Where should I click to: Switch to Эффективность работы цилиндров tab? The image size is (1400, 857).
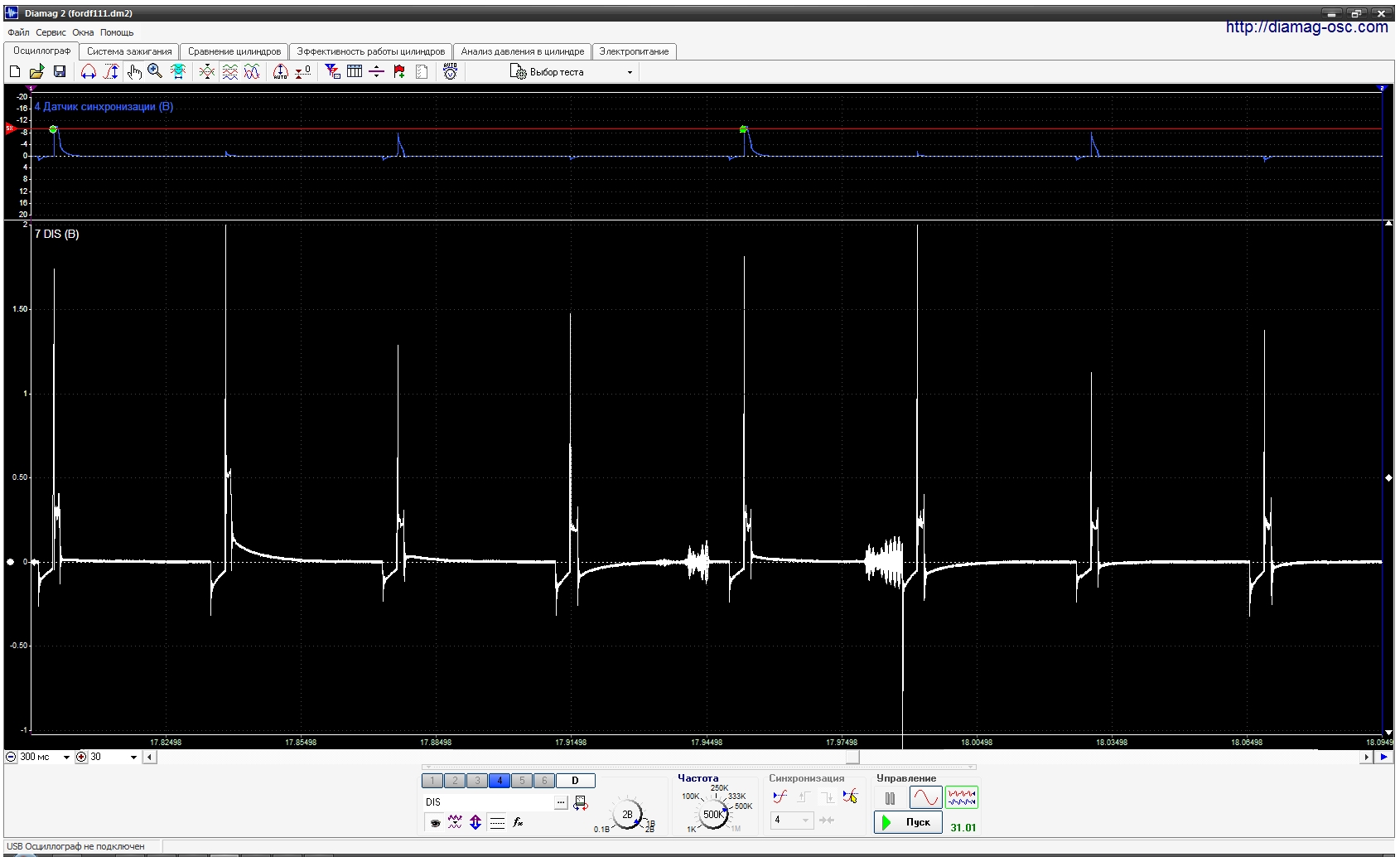click(x=371, y=51)
